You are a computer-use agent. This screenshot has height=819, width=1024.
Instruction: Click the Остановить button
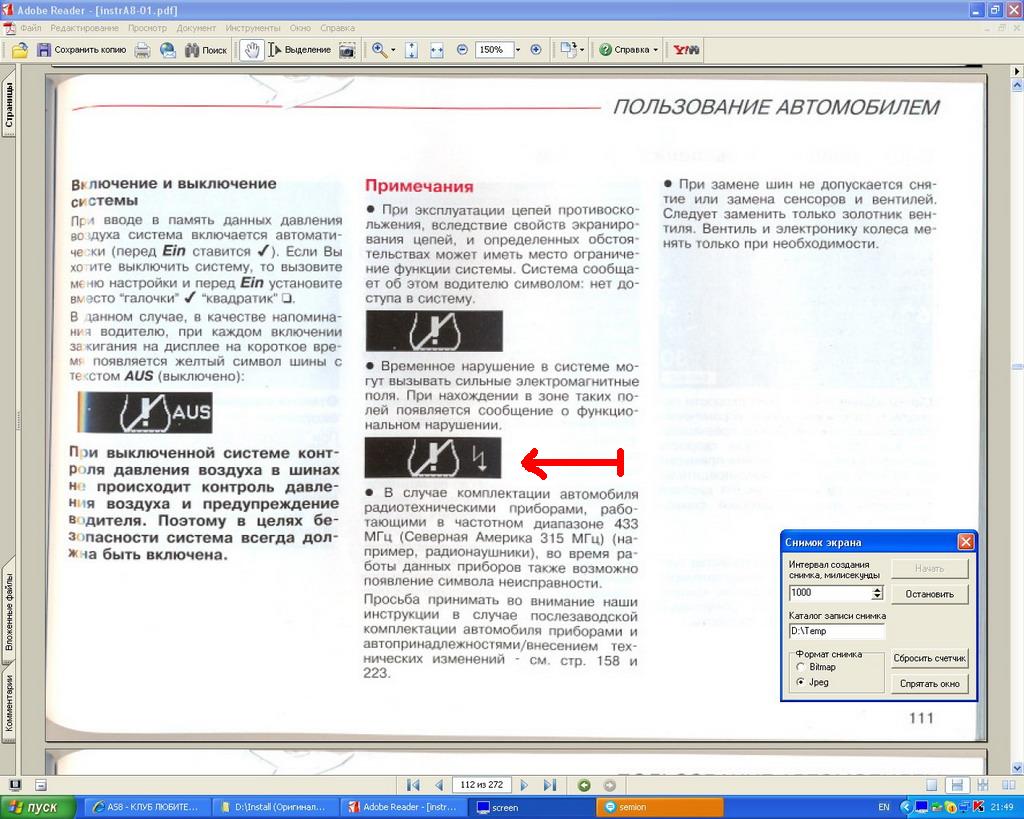click(x=930, y=594)
